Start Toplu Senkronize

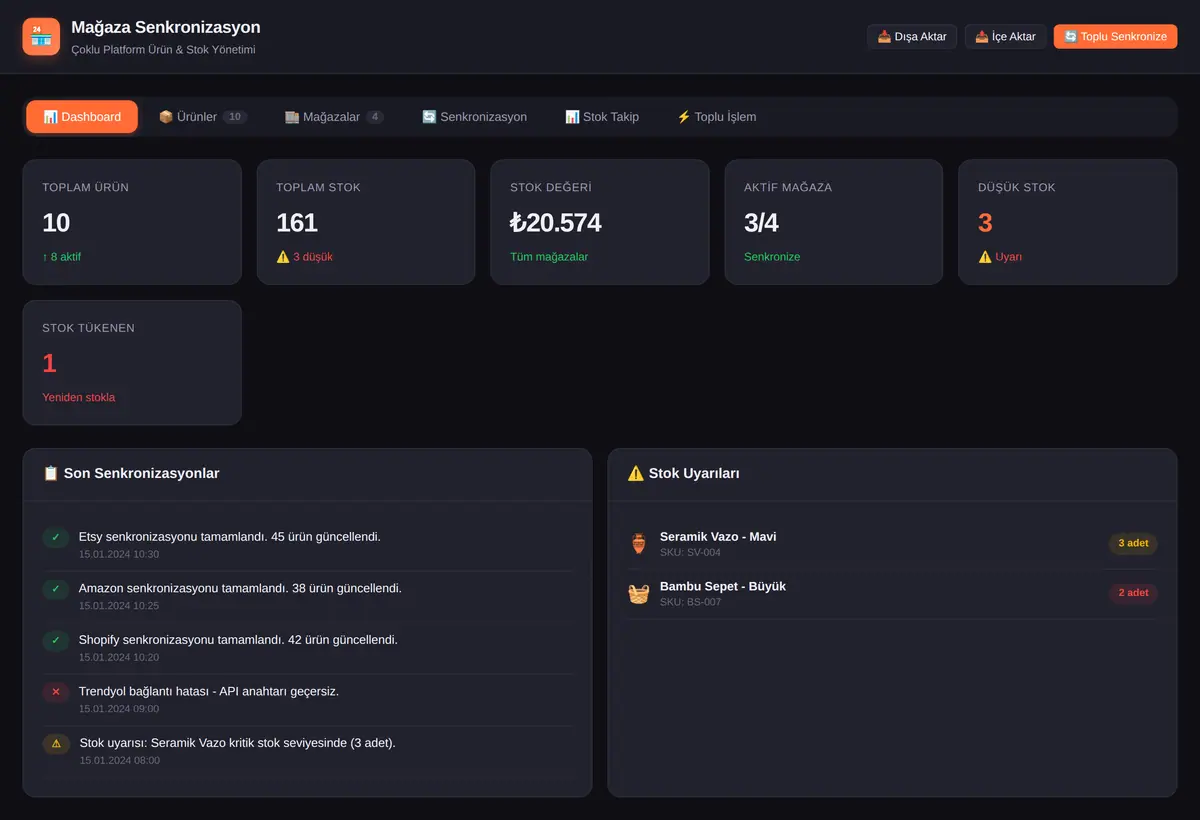(x=1115, y=37)
